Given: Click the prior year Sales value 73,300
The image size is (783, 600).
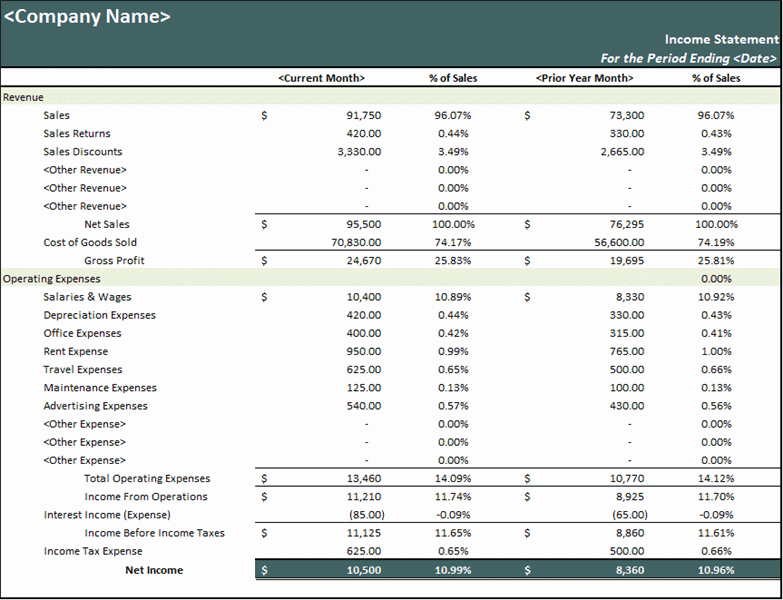Looking at the screenshot, I should [627, 115].
